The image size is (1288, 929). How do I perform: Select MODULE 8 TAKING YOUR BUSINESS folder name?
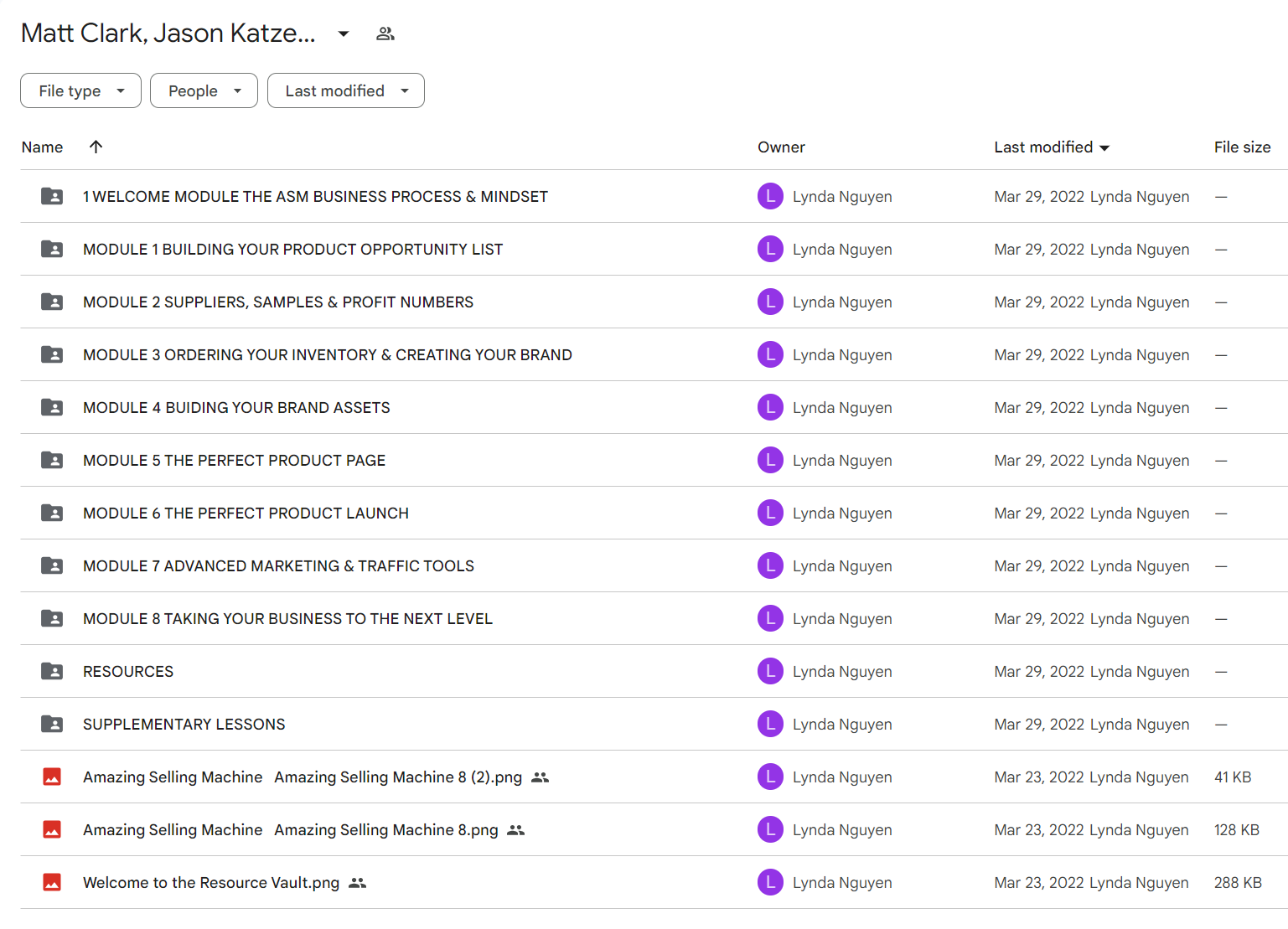coord(287,619)
